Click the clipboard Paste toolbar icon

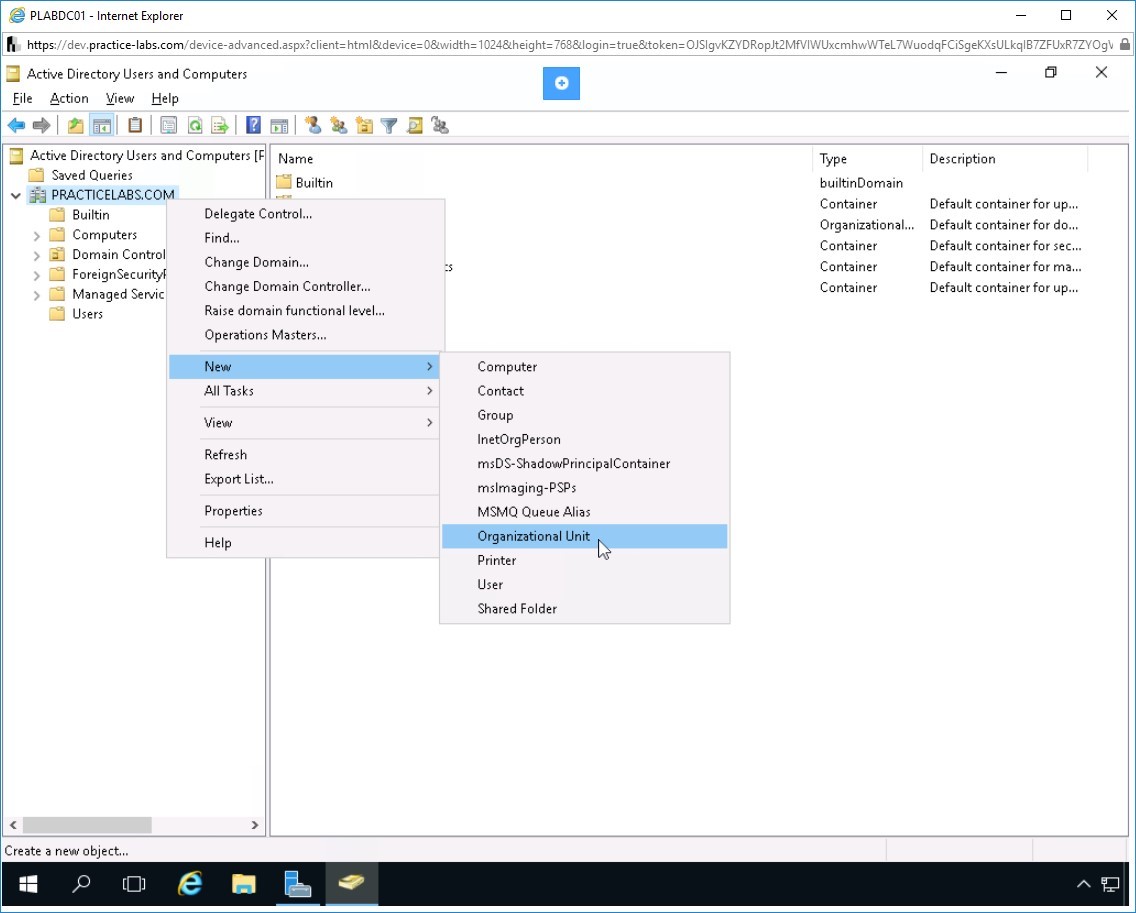pyautogui.click(x=135, y=125)
